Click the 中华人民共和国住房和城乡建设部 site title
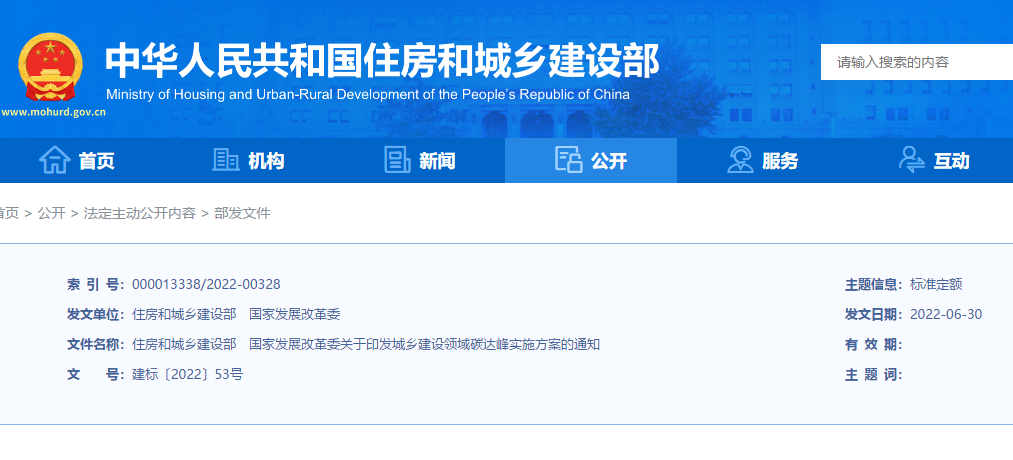Image resolution: width=1013 pixels, height=460 pixels. pyautogui.click(x=382, y=62)
